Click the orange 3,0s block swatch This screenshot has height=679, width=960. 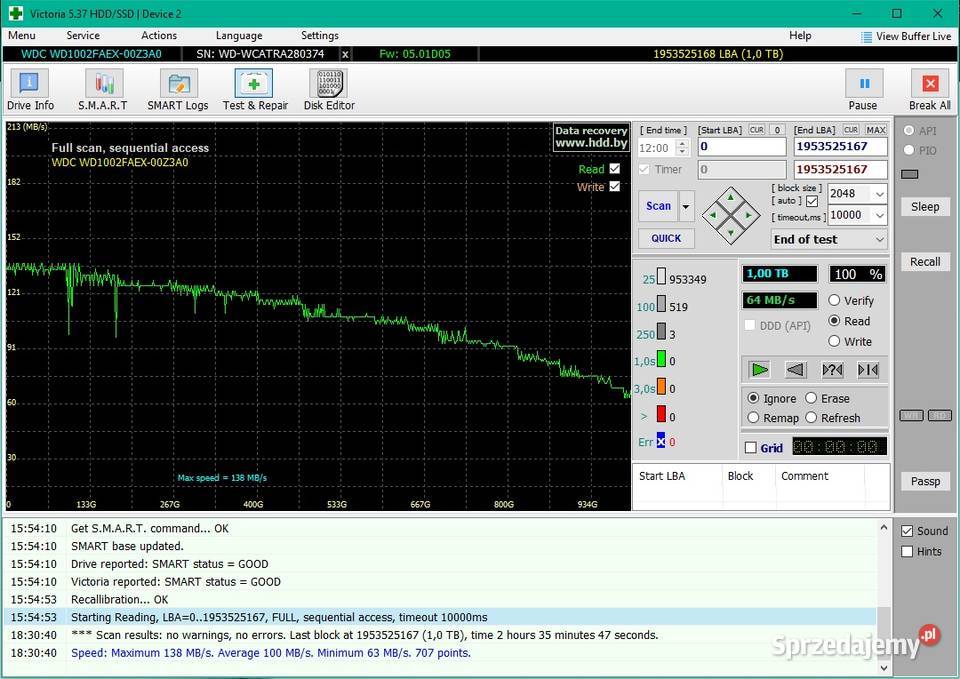pos(661,386)
